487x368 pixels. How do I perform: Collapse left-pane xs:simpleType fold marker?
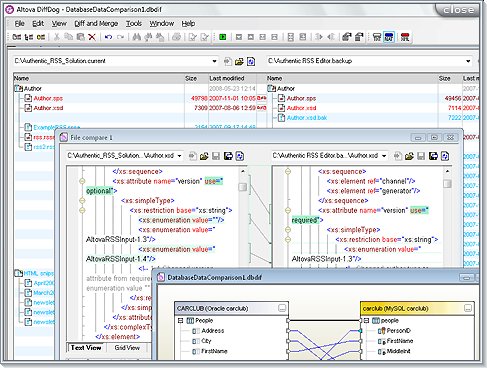[82, 200]
